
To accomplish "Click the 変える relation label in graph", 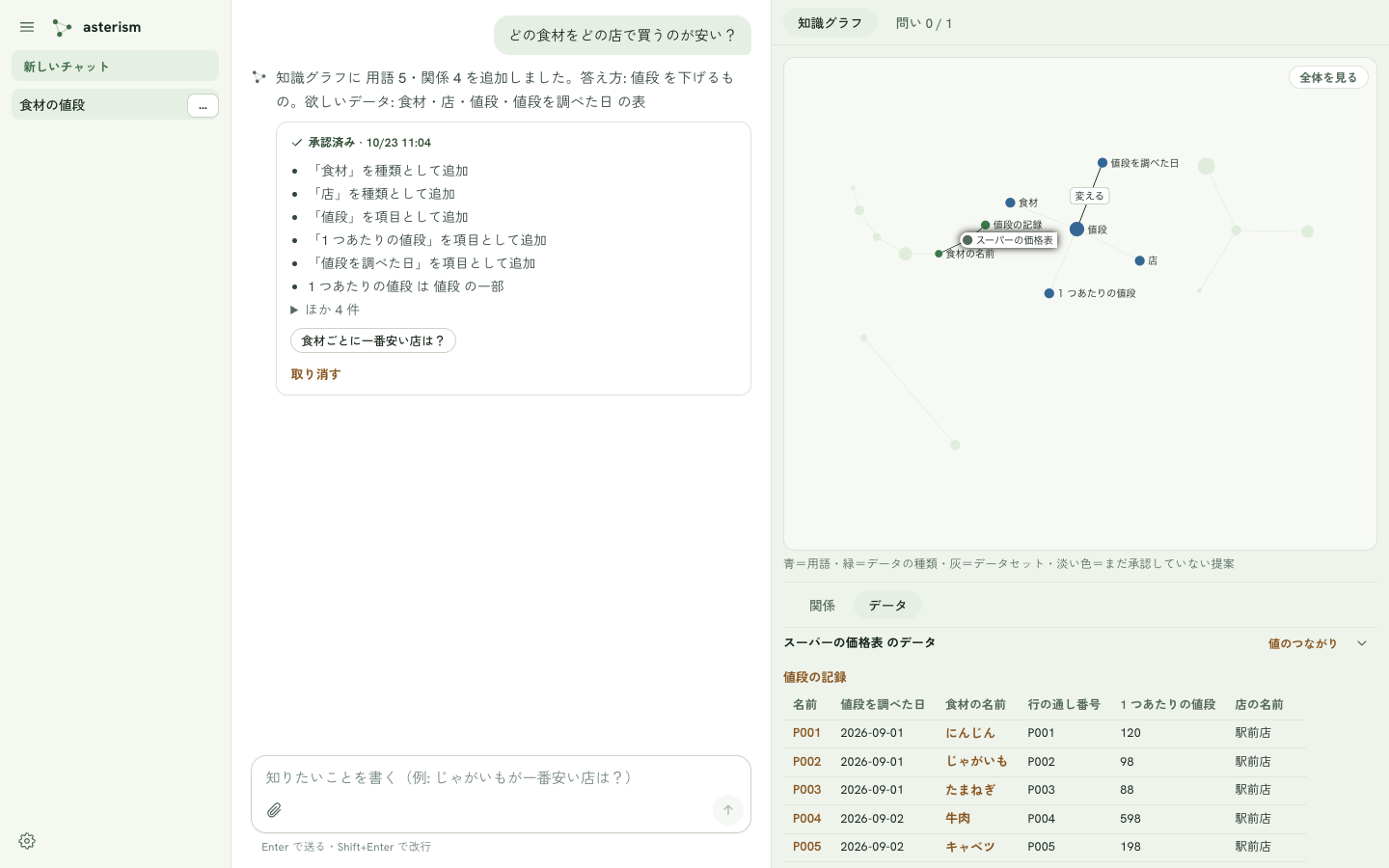I will 1090,196.
